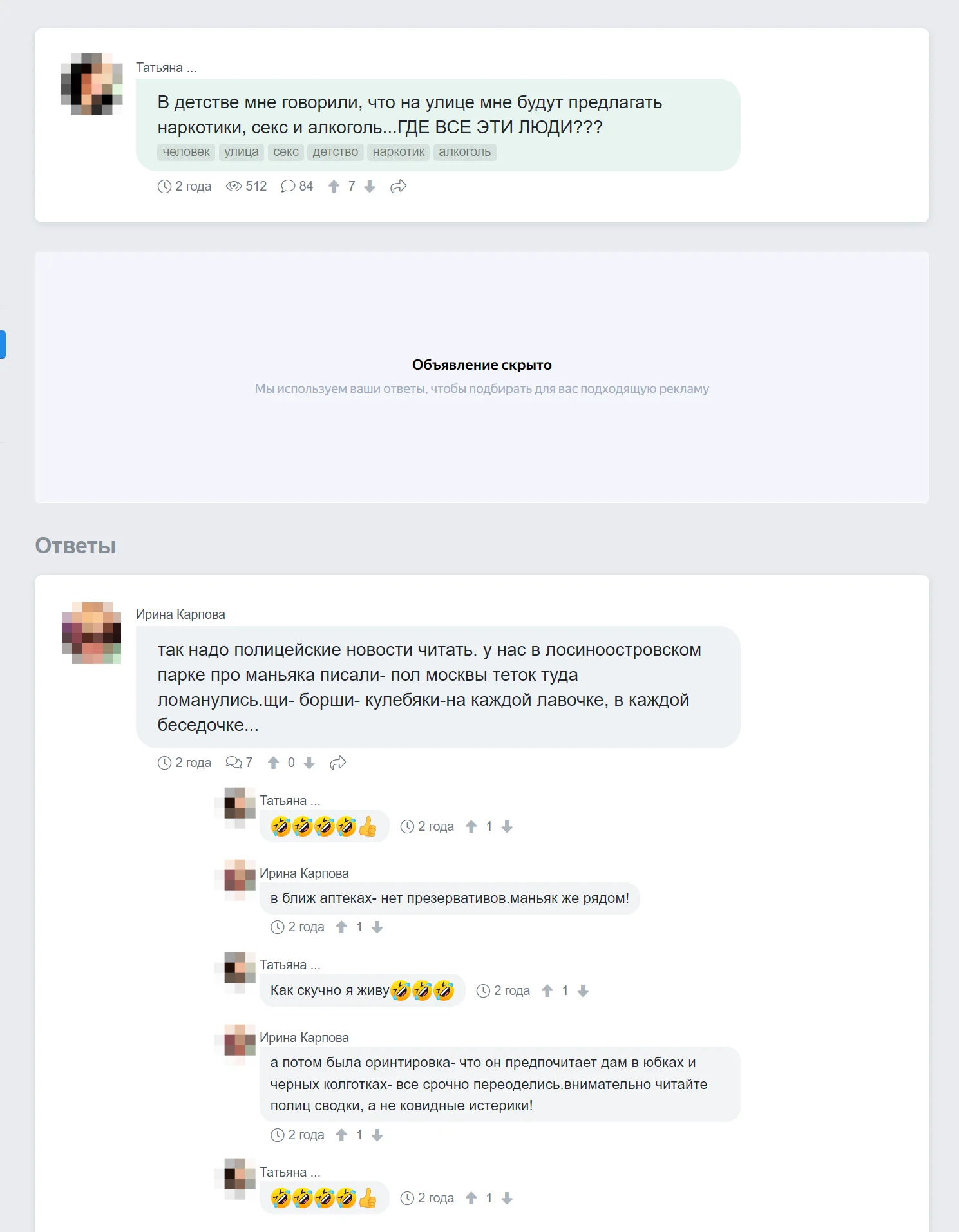Image resolution: width=959 pixels, height=1232 pixels.
Task: Upvote Татьяна's main question post
Action: coord(334,187)
